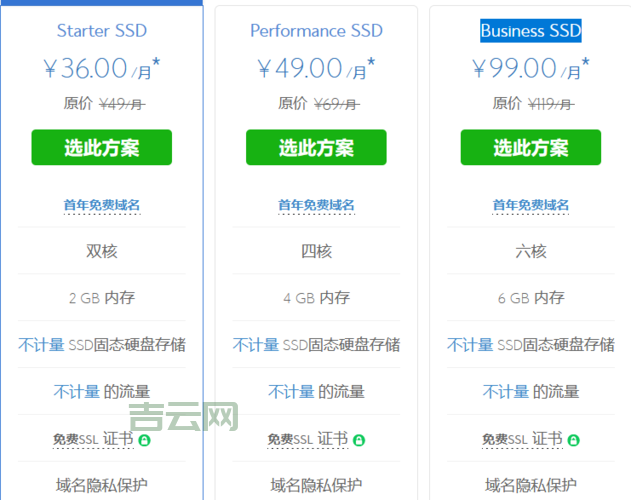Click 域名隐私保护 in the Starter SSD column

click(101, 486)
